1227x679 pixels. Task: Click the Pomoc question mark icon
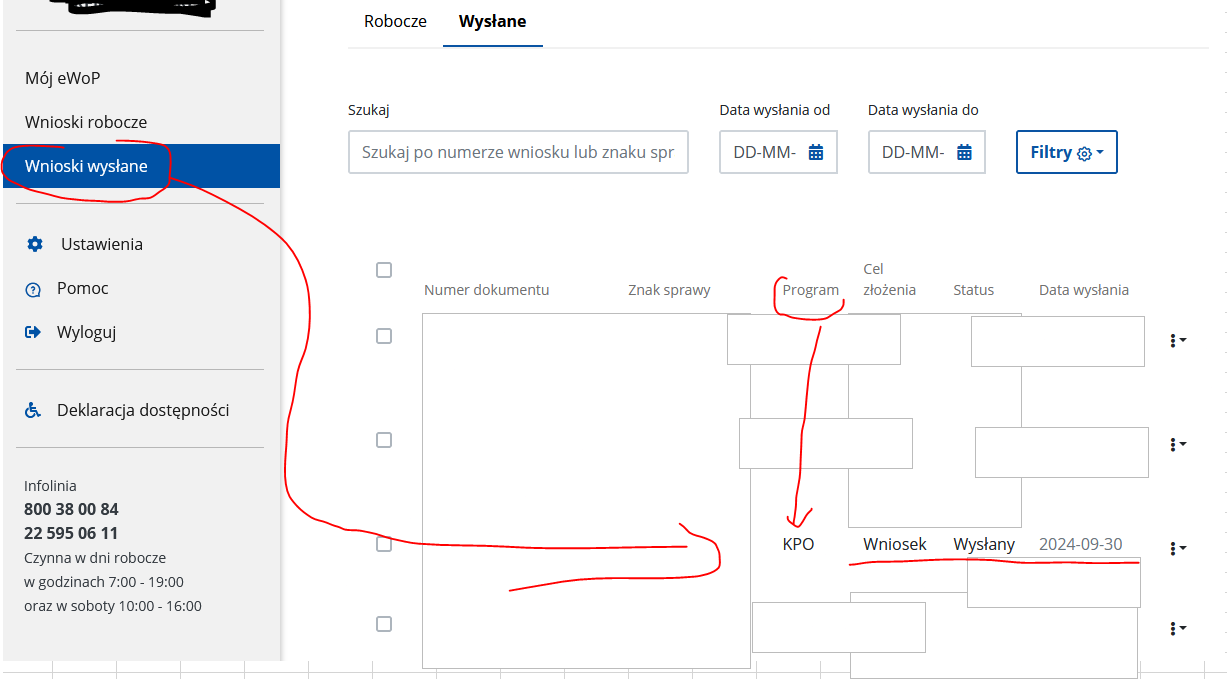(x=34, y=289)
